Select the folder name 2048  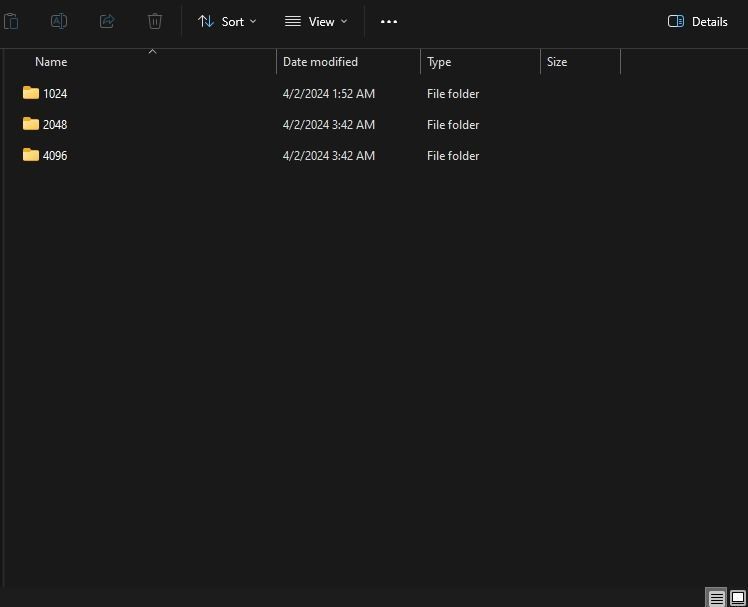click(55, 125)
